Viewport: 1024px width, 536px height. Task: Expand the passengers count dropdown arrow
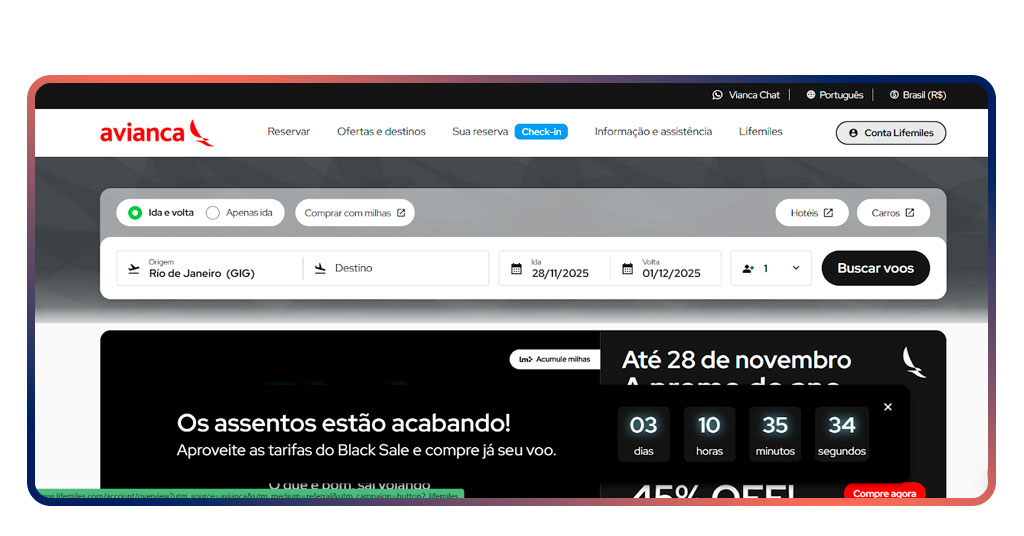795,268
